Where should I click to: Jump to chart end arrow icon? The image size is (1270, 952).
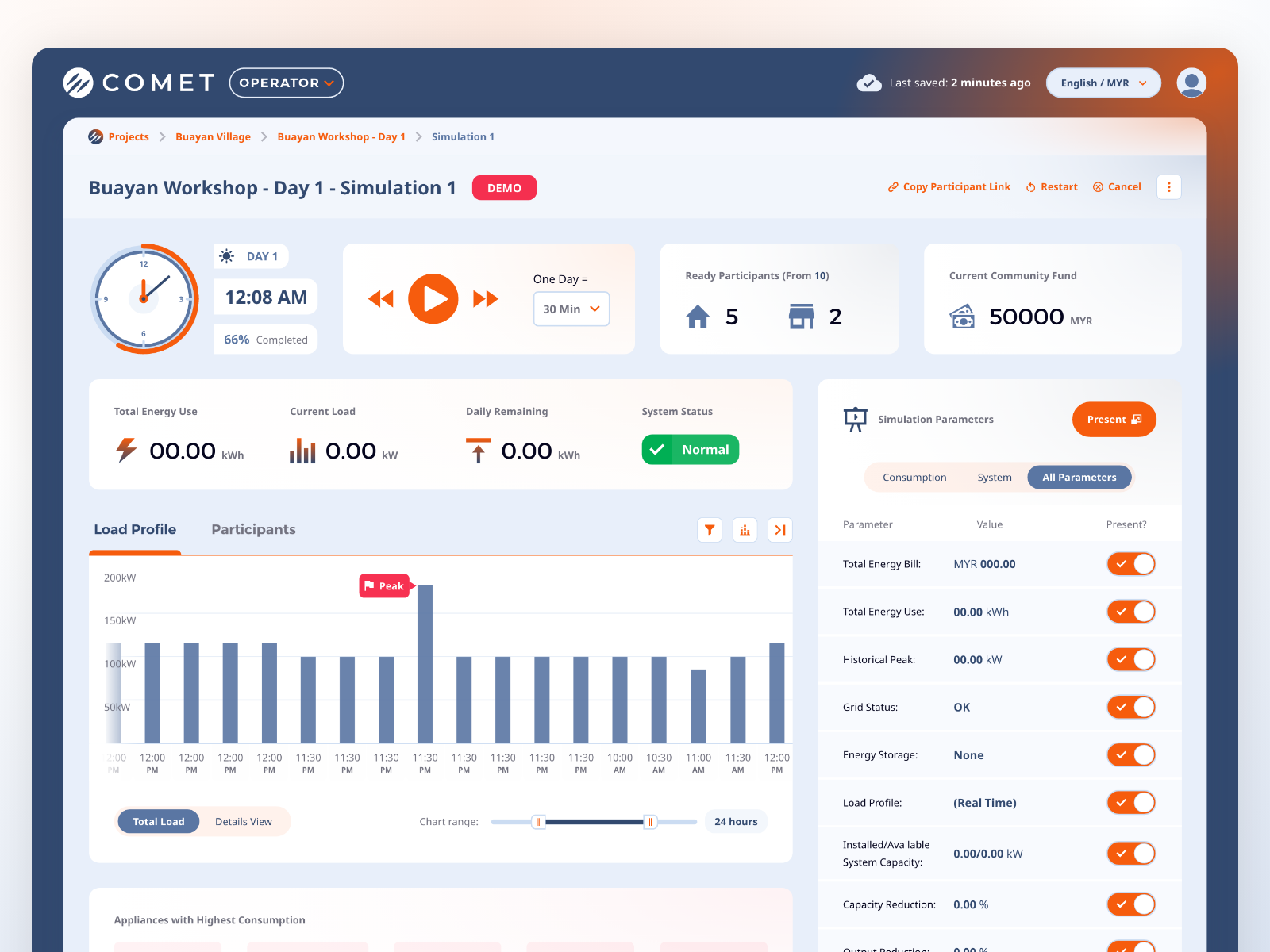pyautogui.click(x=780, y=530)
